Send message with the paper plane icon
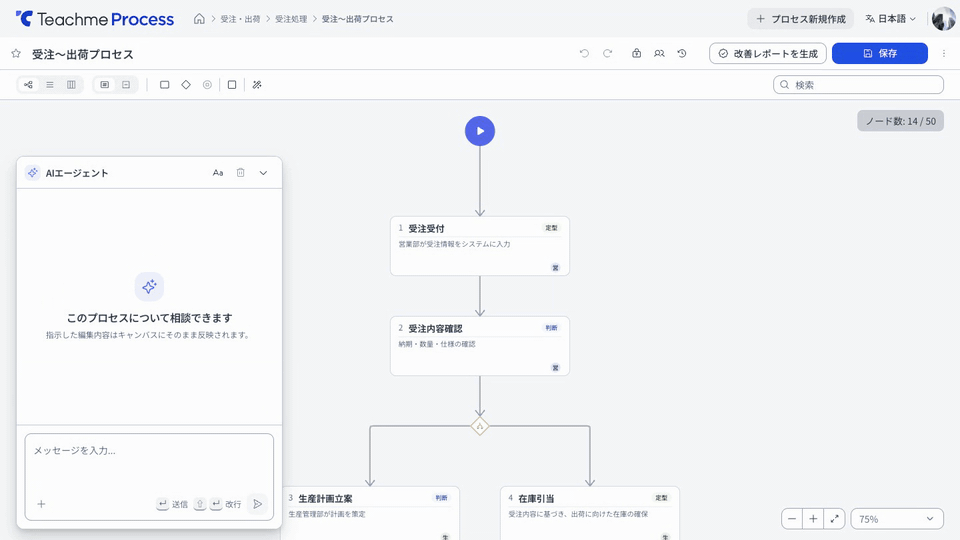The image size is (960, 540). (x=258, y=504)
